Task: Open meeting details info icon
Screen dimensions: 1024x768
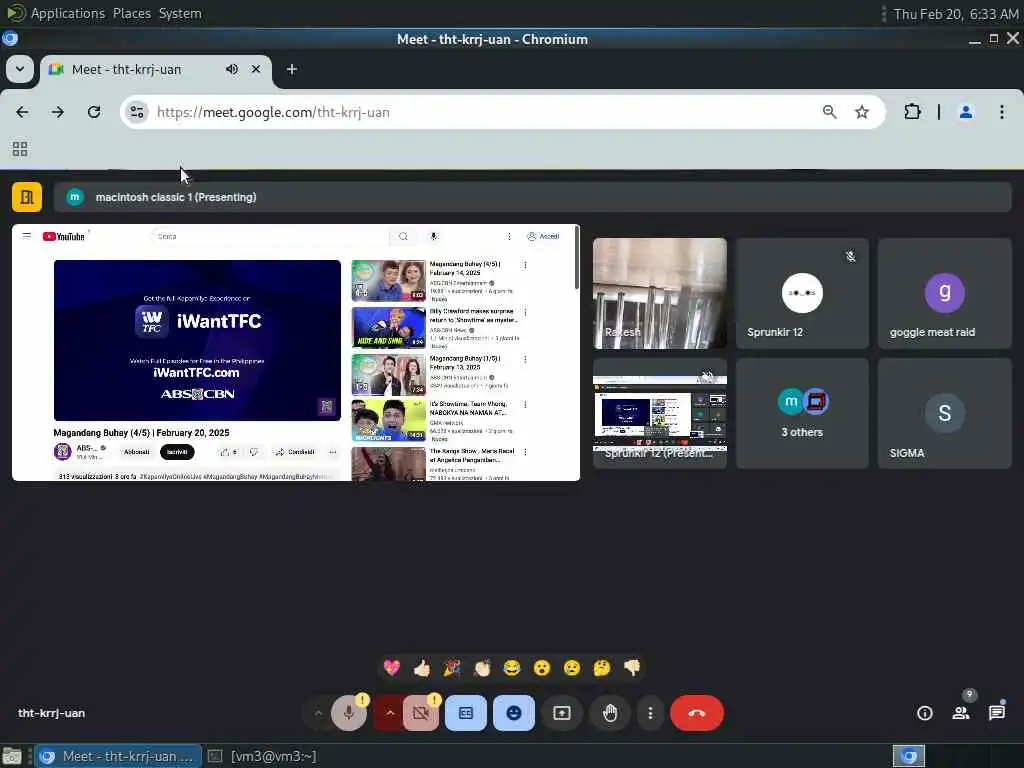Action: pos(925,713)
